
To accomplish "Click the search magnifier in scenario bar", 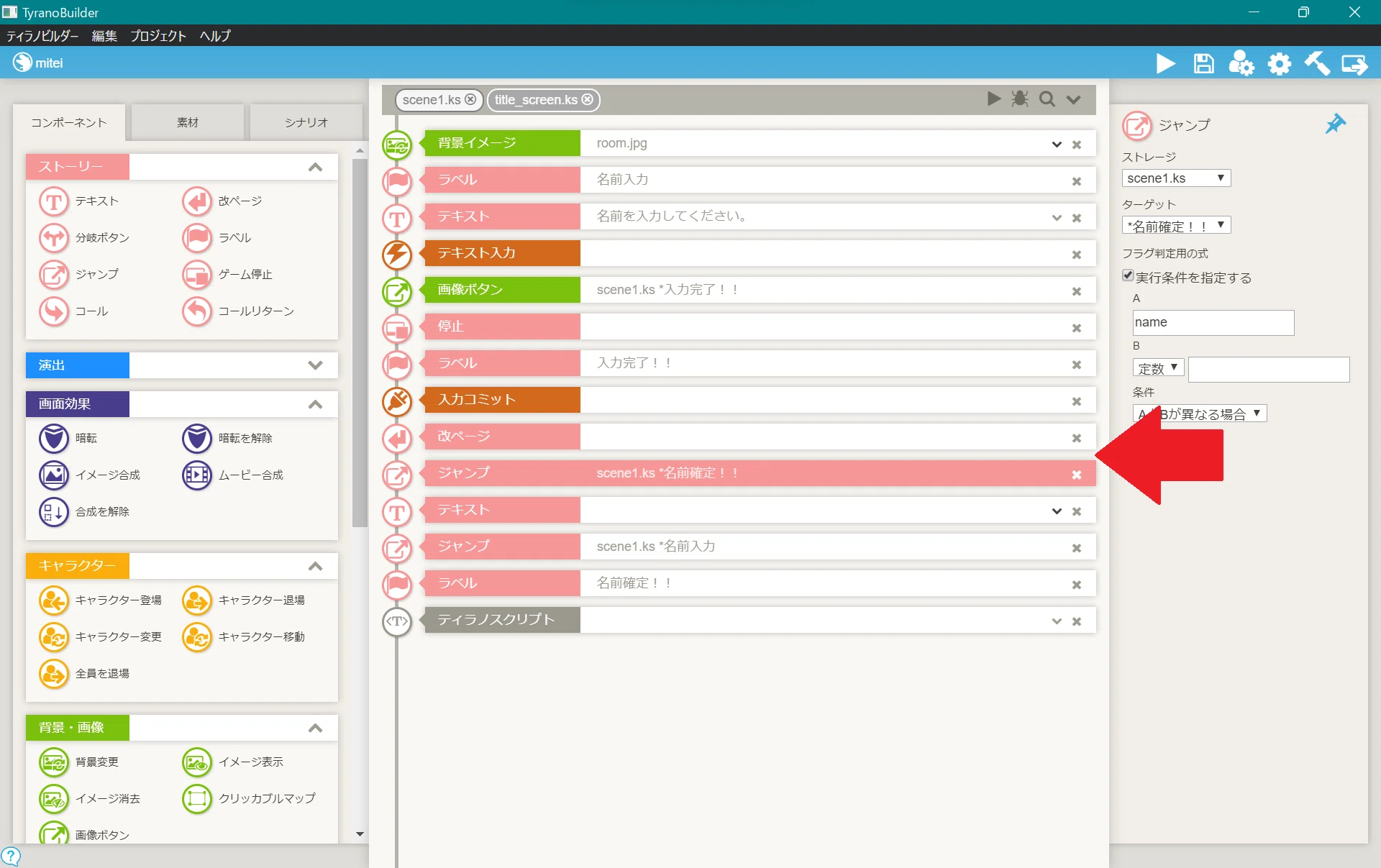I will point(1047,99).
